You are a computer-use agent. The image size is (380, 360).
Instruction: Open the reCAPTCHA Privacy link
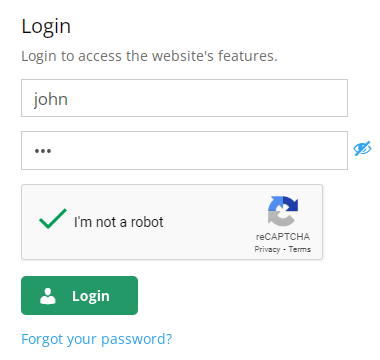click(x=267, y=249)
